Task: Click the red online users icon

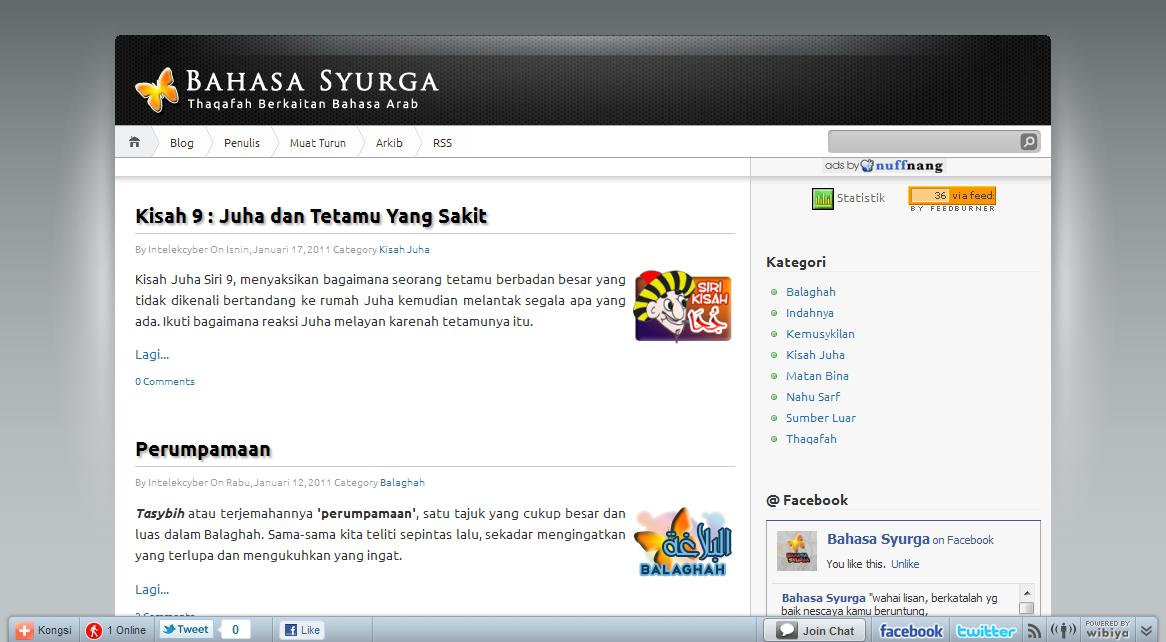Action: point(94,631)
